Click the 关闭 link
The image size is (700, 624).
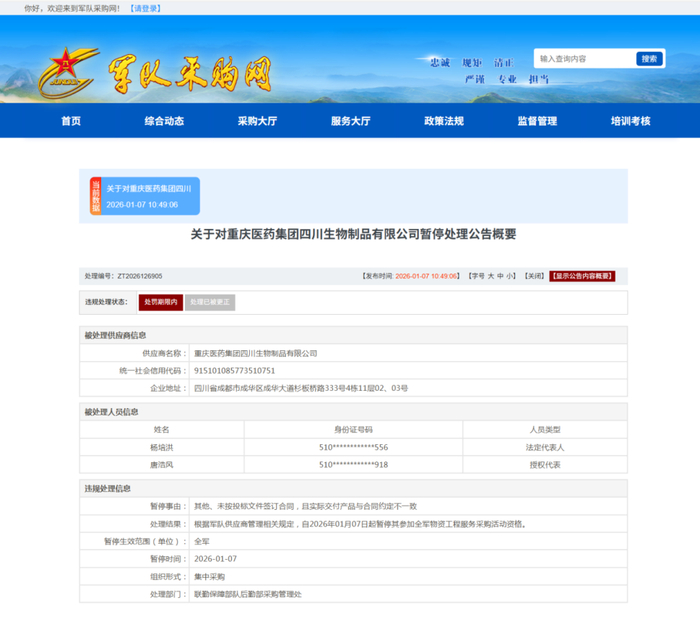pos(534,276)
